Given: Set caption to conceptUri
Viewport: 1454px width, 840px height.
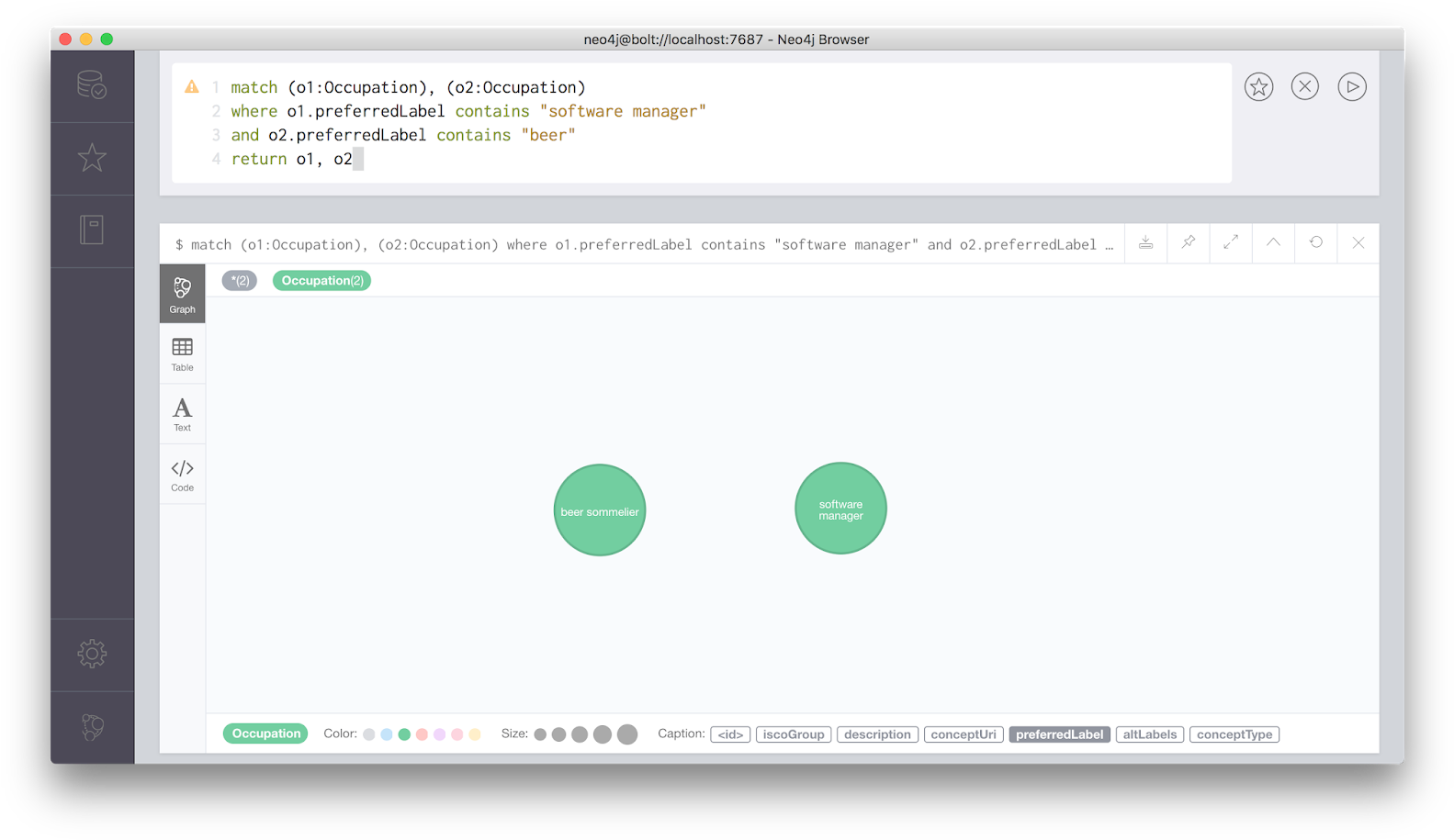Looking at the screenshot, I should tap(964, 734).
